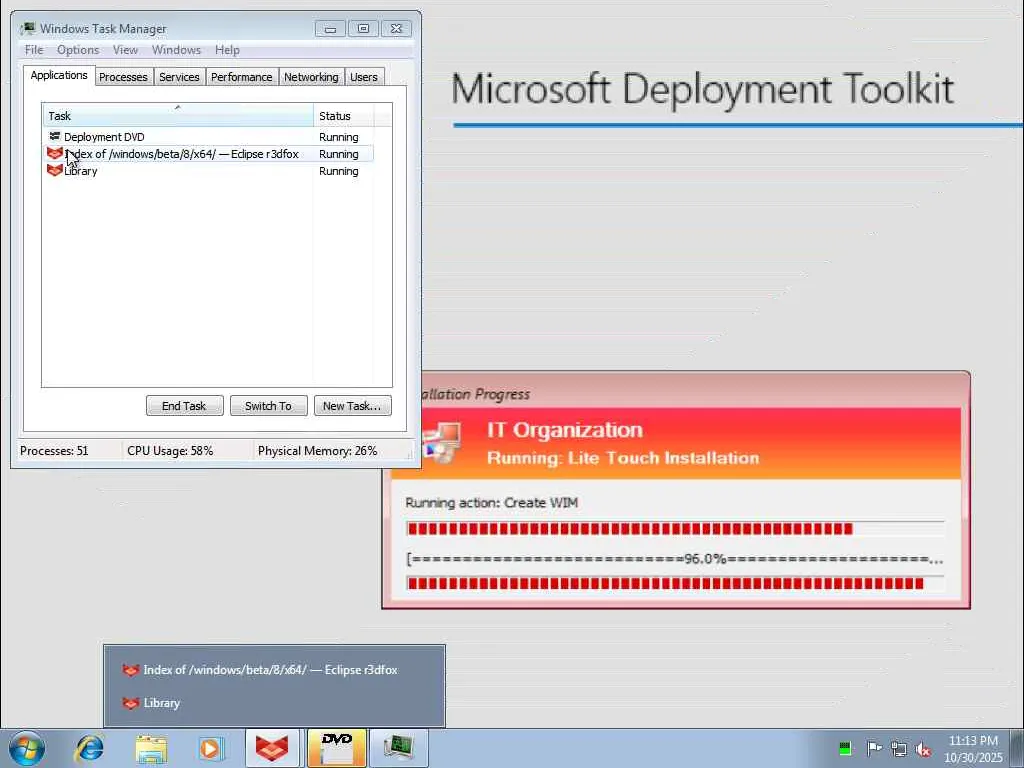Click Running status of Deployment DVD

(338, 136)
